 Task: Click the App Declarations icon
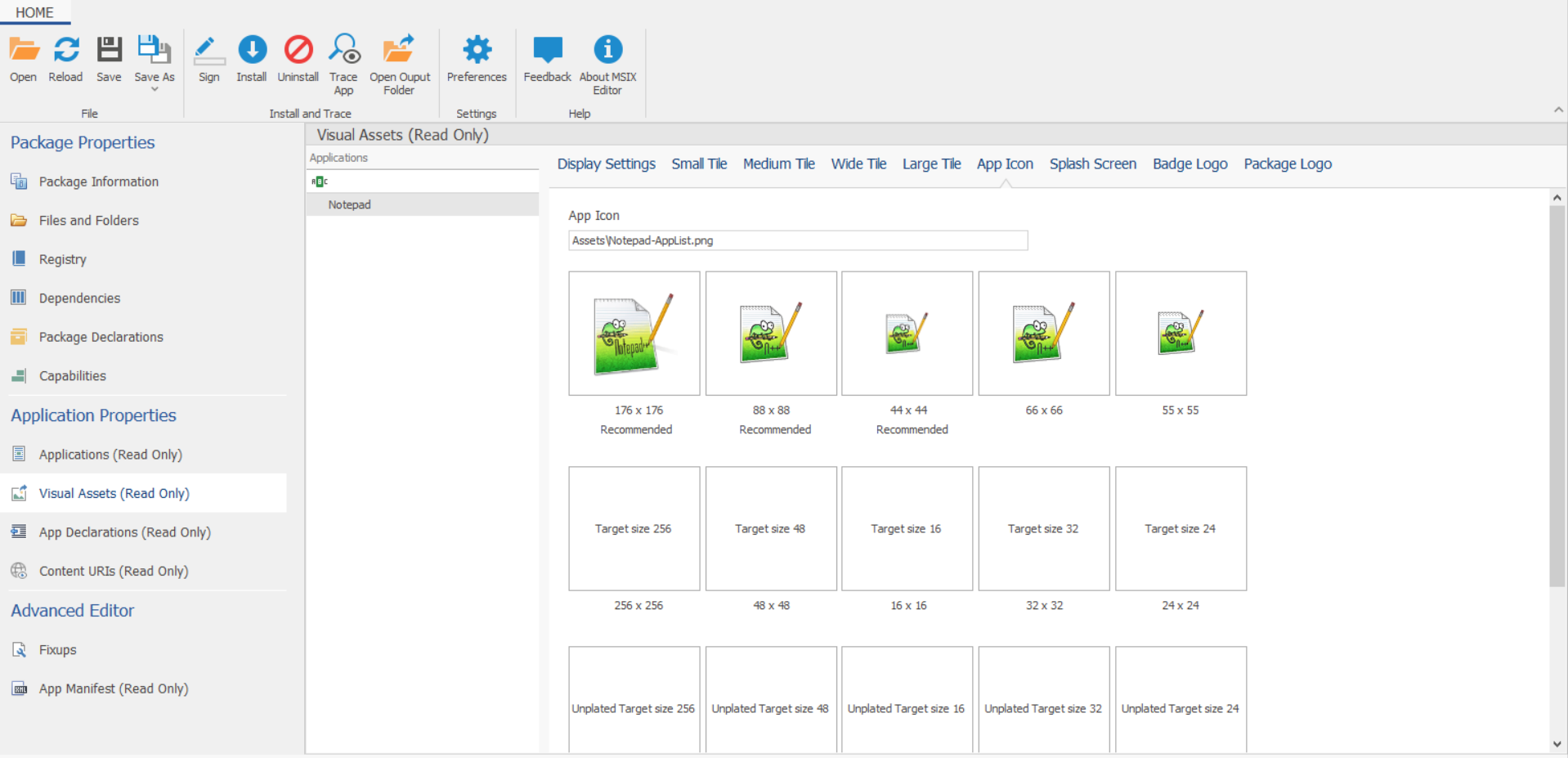pyautogui.click(x=19, y=531)
